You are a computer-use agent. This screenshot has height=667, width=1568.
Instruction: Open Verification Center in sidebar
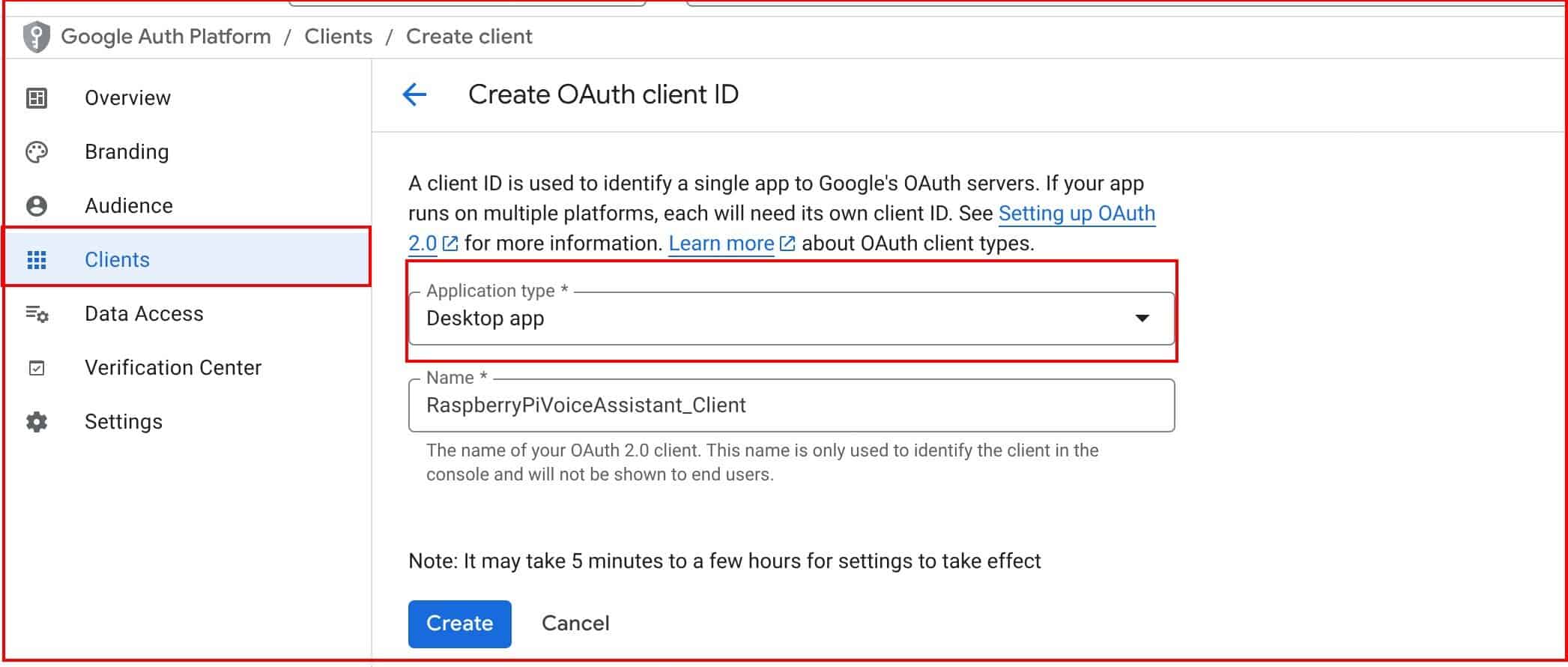click(x=173, y=368)
